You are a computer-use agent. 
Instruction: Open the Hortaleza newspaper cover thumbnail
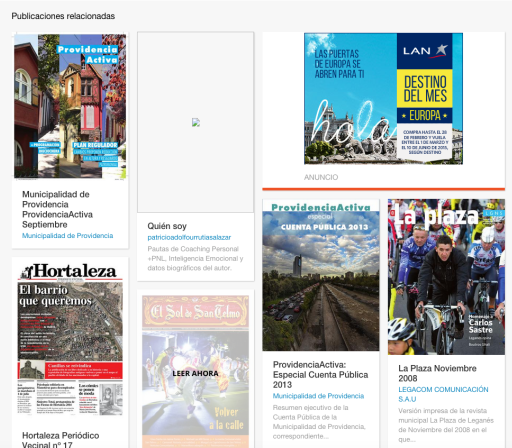tap(70, 339)
